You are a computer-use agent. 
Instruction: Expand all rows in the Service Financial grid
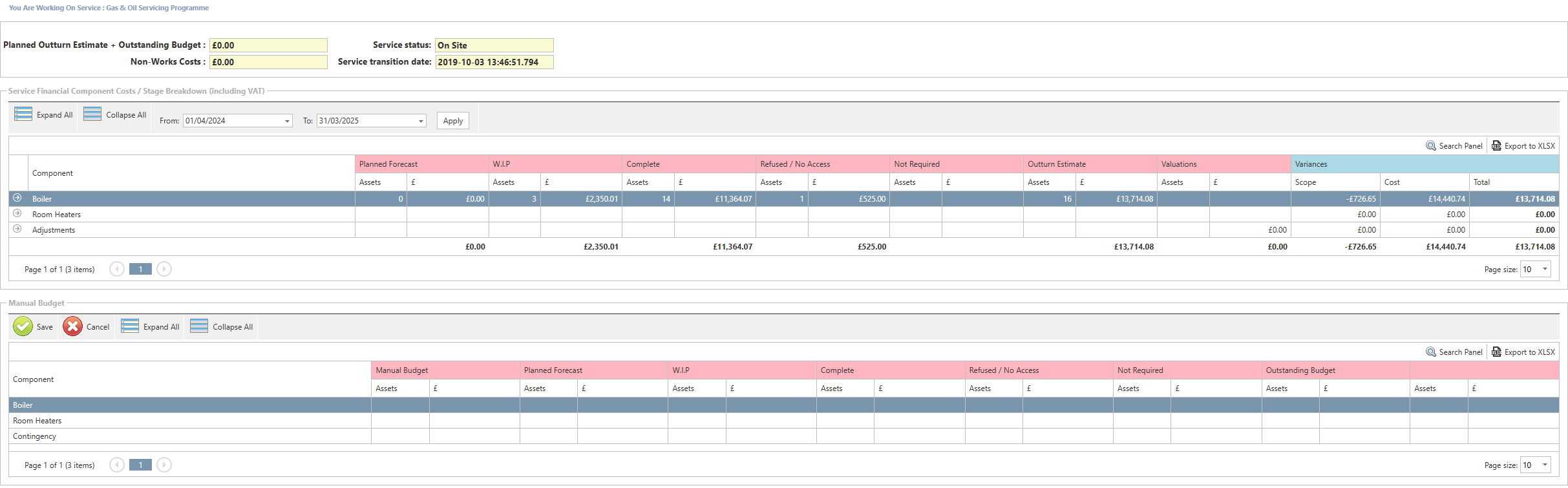pos(44,114)
